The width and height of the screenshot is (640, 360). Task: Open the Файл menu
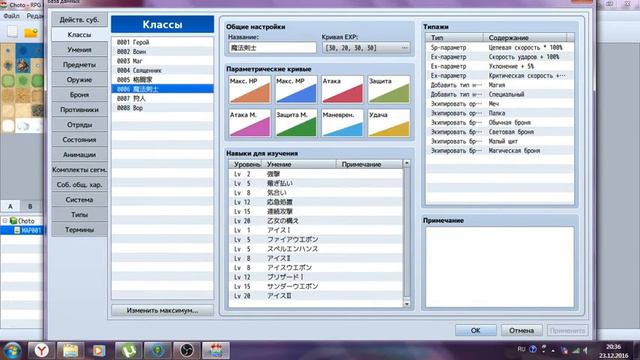click(x=11, y=16)
